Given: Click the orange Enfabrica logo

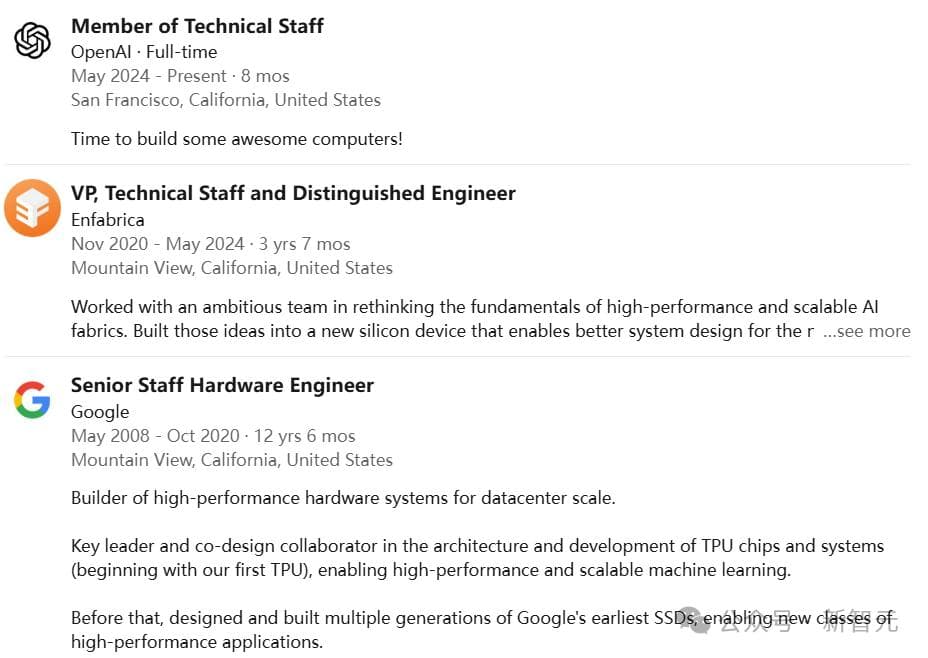Looking at the screenshot, I should [32, 208].
